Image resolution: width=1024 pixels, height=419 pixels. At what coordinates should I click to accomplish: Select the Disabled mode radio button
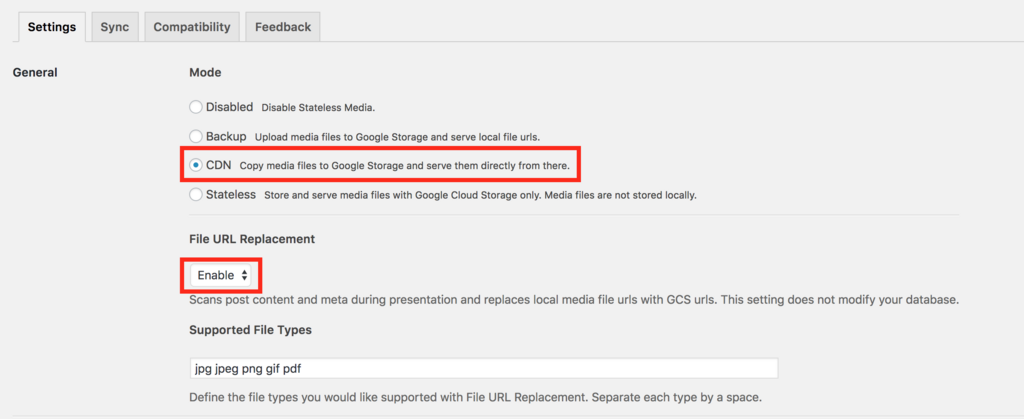(196, 107)
